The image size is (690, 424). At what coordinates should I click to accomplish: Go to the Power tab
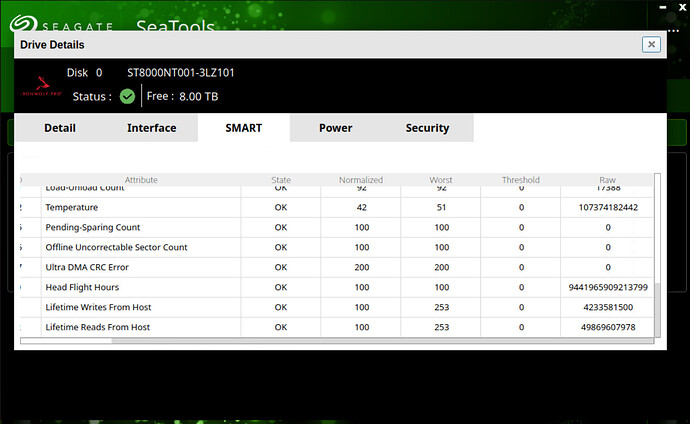tap(335, 128)
